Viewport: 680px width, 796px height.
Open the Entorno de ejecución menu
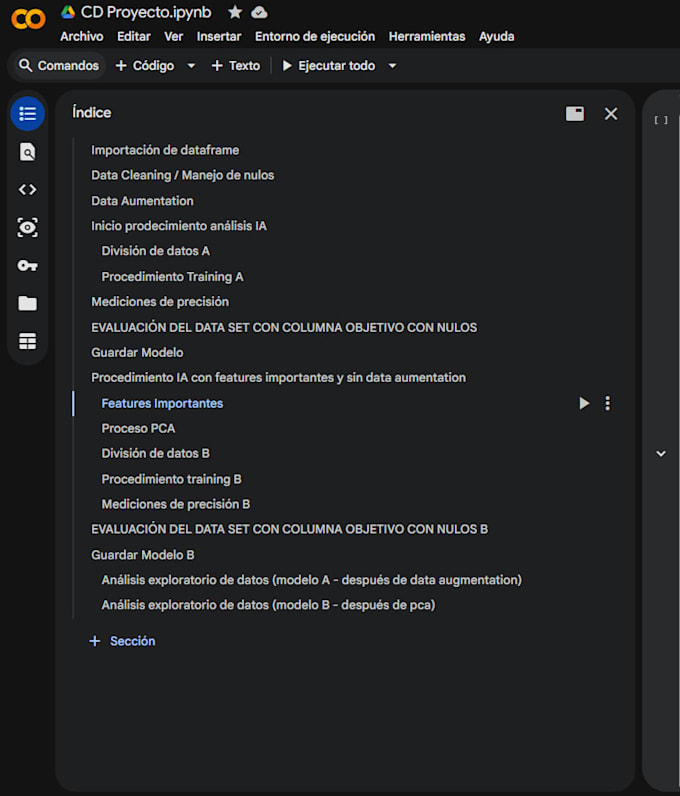coord(315,37)
